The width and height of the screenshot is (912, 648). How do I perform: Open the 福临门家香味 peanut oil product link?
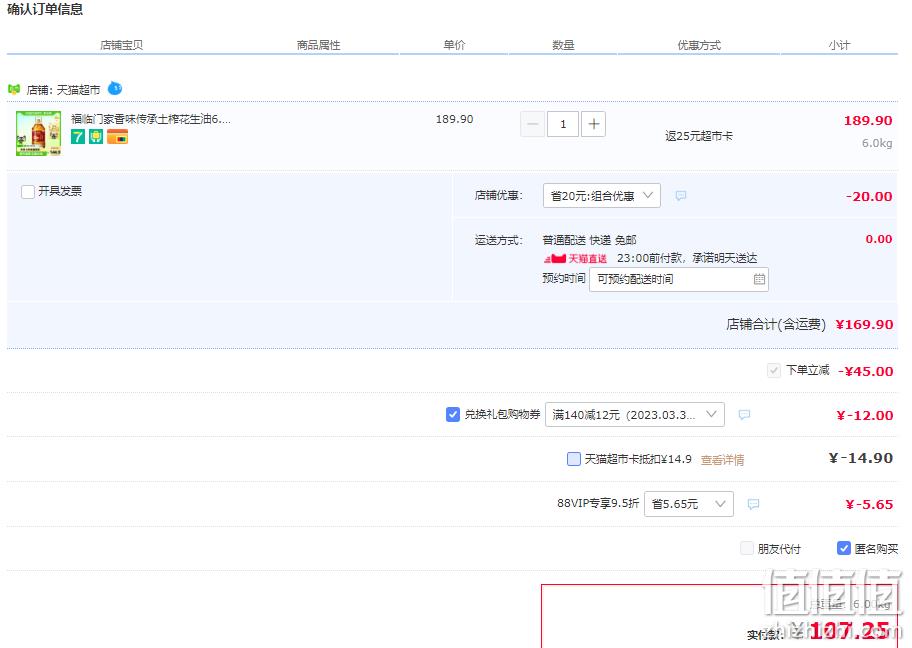[151, 119]
